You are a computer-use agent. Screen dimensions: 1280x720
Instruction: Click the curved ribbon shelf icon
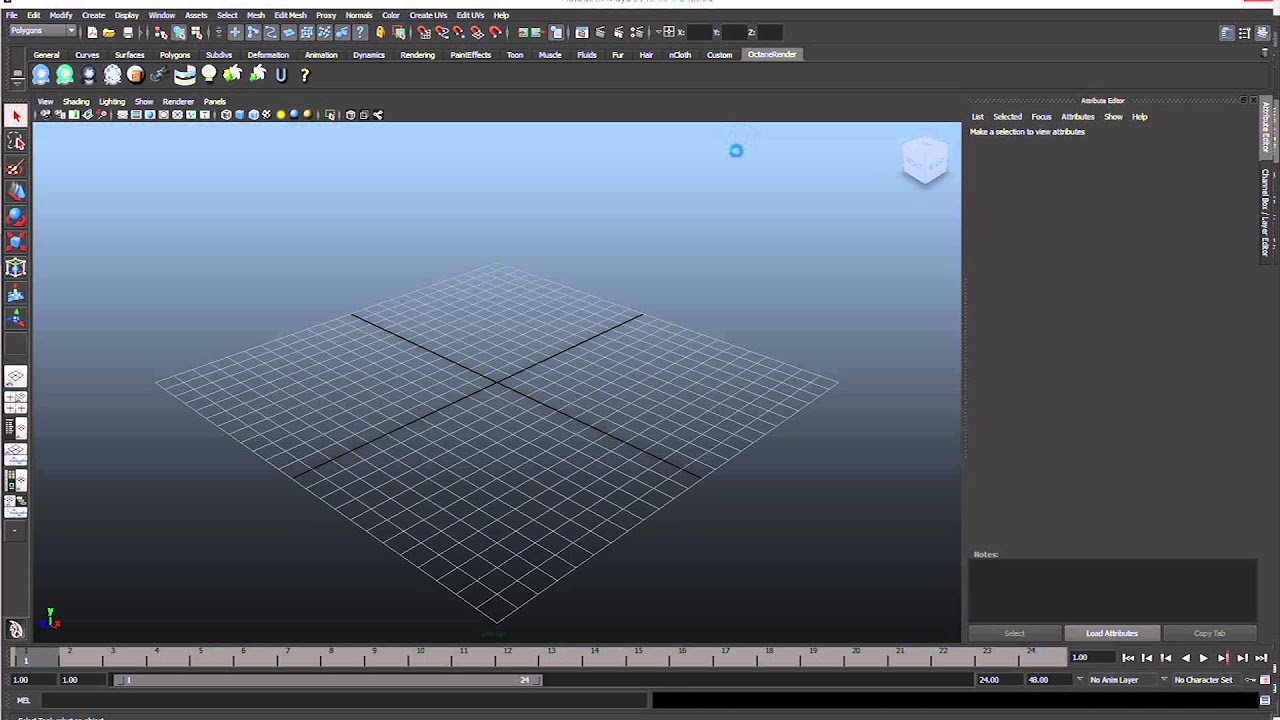[185, 74]
